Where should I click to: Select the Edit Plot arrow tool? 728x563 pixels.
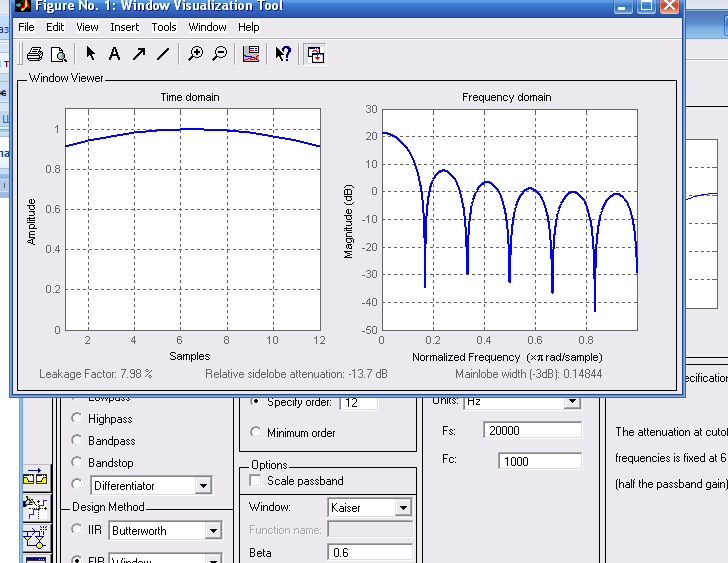pyautogui.click(x=90, y=54)
